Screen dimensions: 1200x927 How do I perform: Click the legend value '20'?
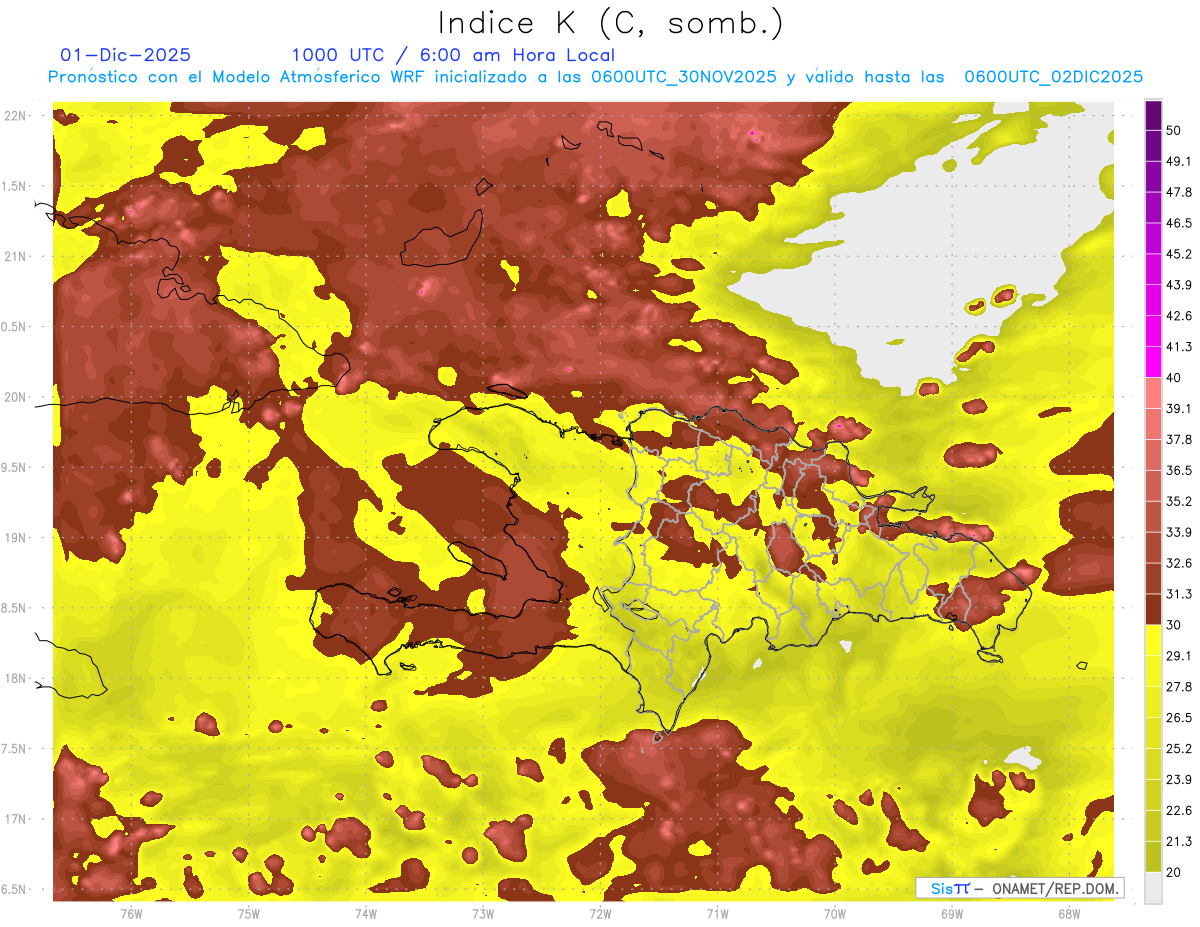pyautogui.click(x=1175, y=872)
